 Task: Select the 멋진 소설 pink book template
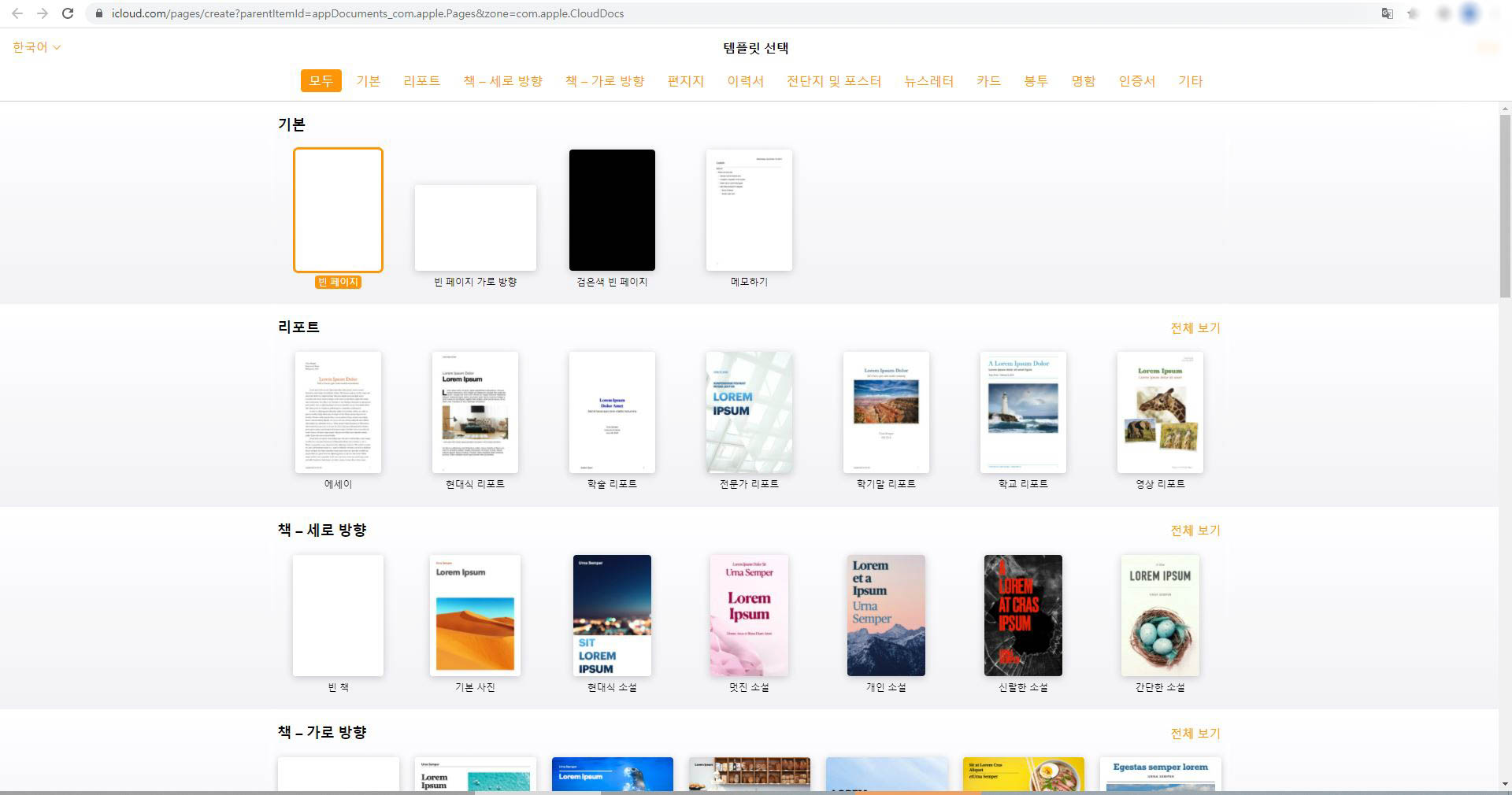749,616
